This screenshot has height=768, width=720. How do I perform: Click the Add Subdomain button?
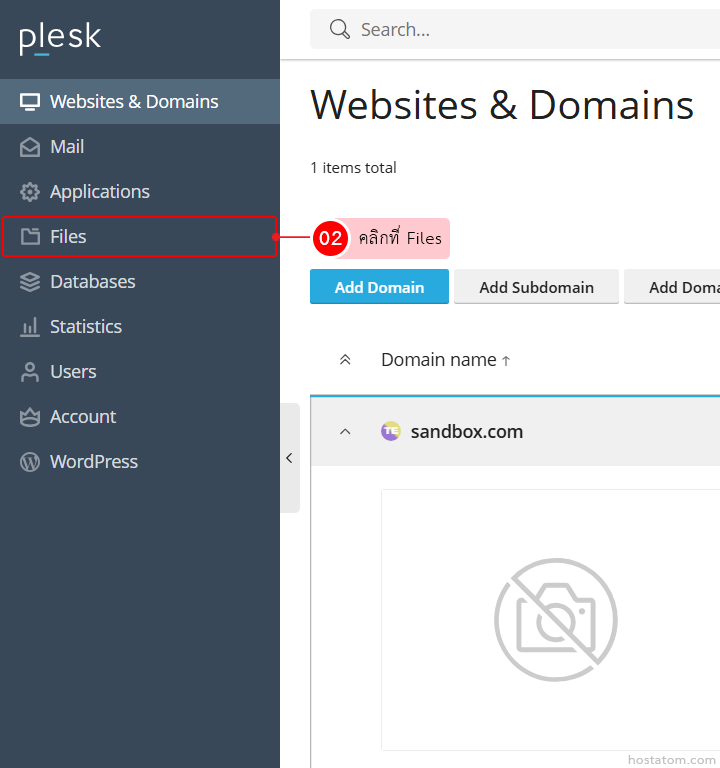tap(536, 287)
